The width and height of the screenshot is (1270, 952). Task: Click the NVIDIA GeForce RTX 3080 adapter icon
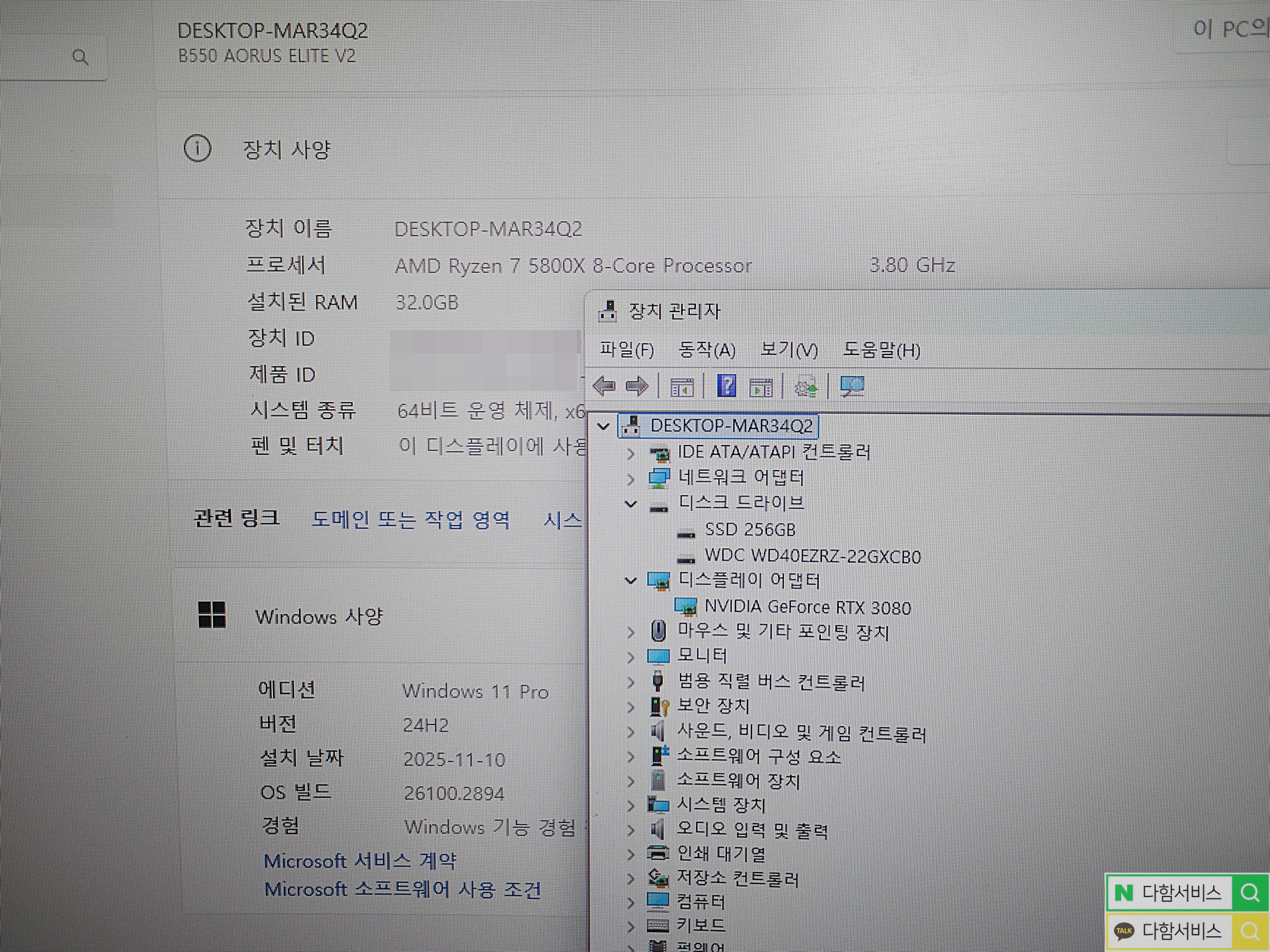(x=686, y=607)
